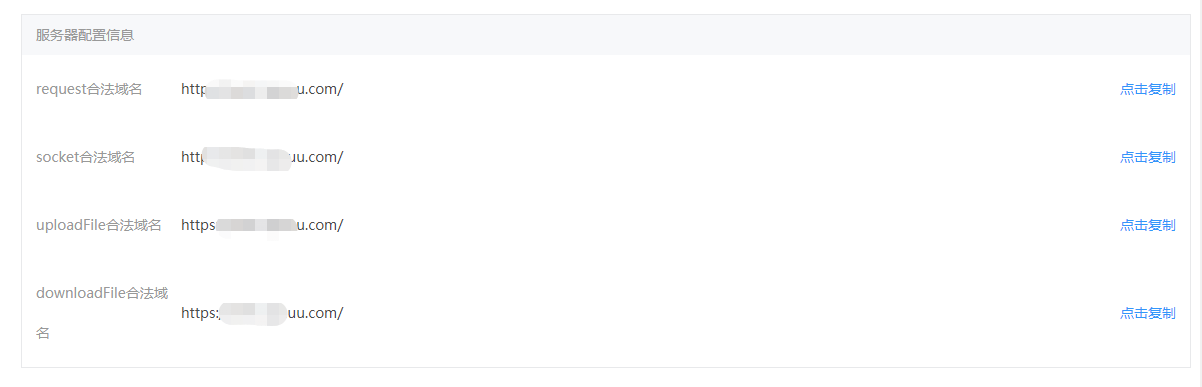This screenshot has width=1202, height=387.
Task: Copy the request合法域名 URL via 点击复制
Action: (1147, 89)
